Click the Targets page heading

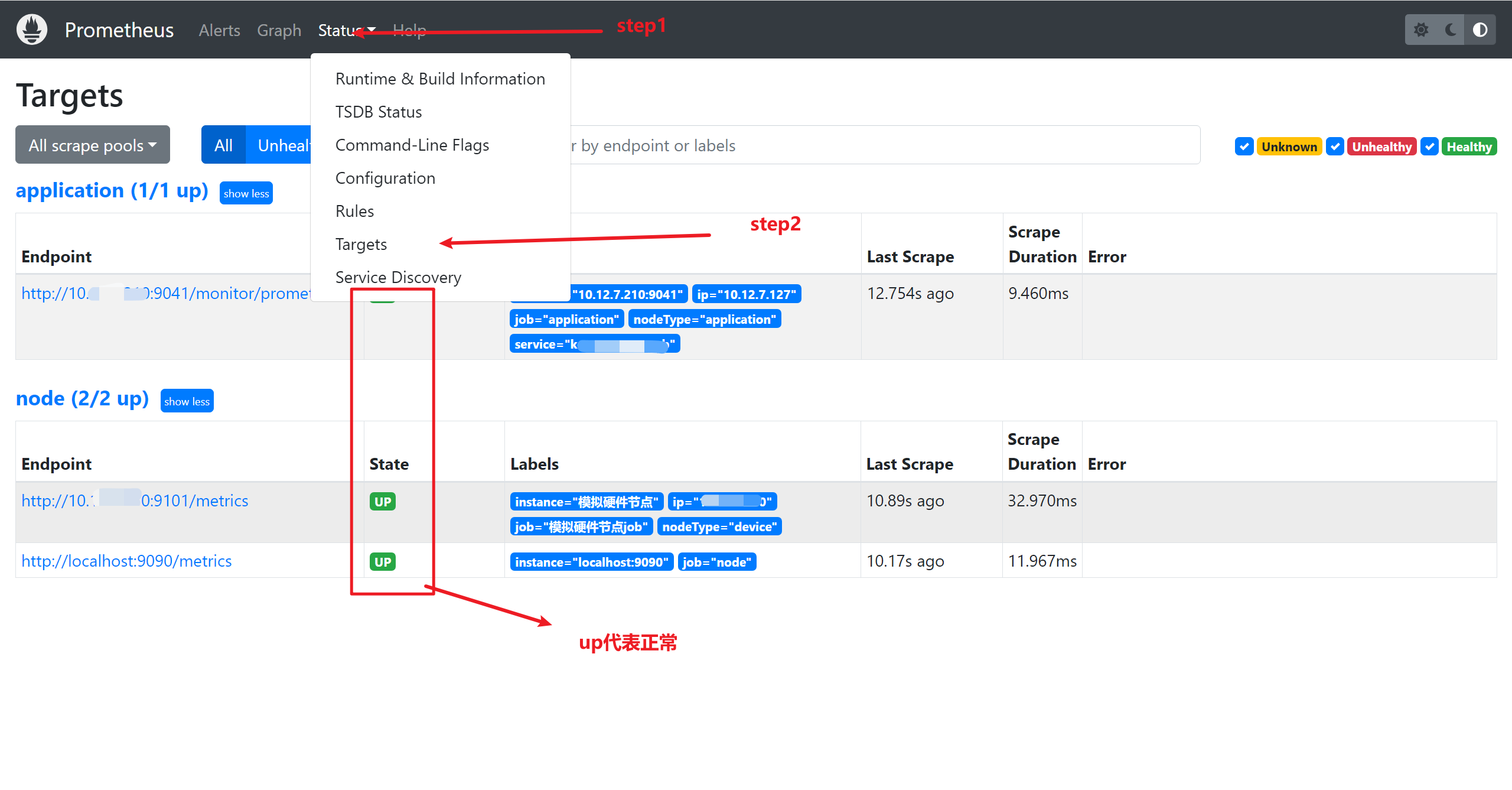(70, 95)
